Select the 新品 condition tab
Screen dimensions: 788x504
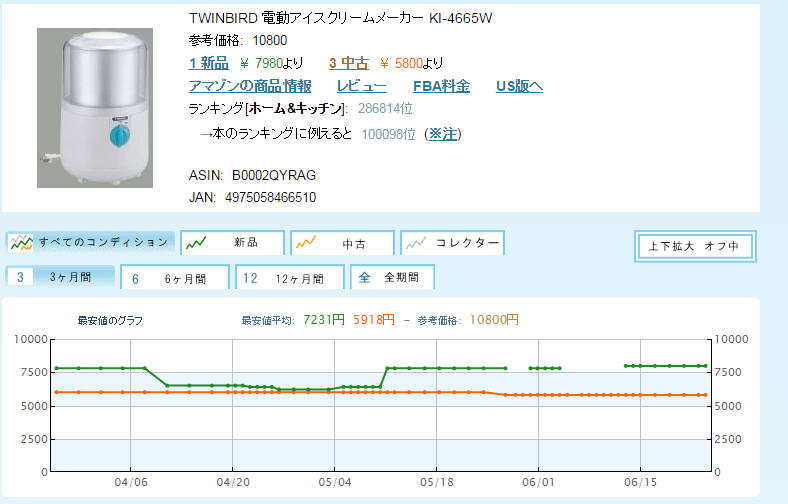pyautogui.click(x=232, y=243)
